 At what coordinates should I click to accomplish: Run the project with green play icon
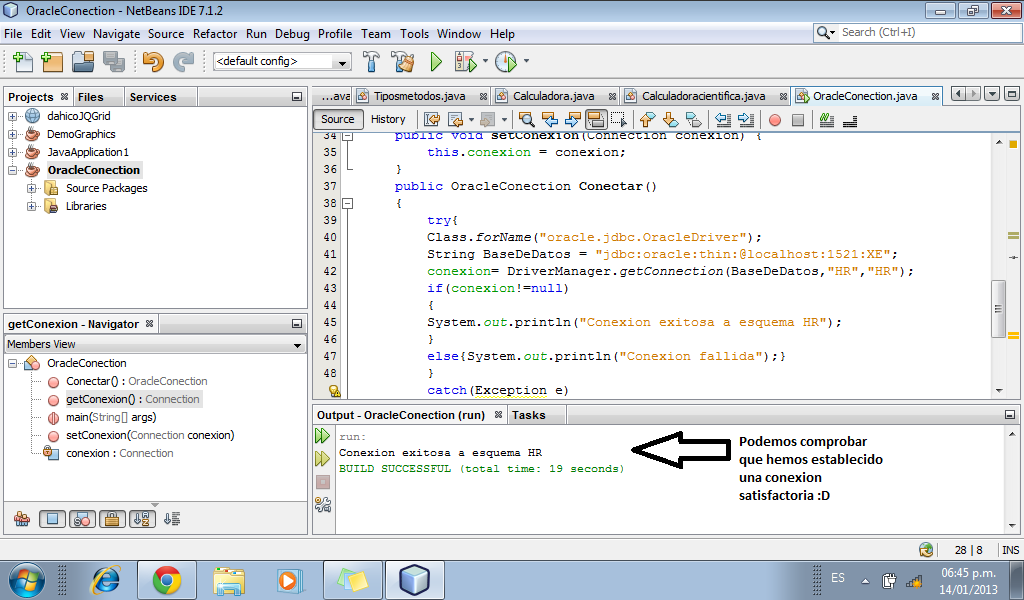[x=436, y=62]
